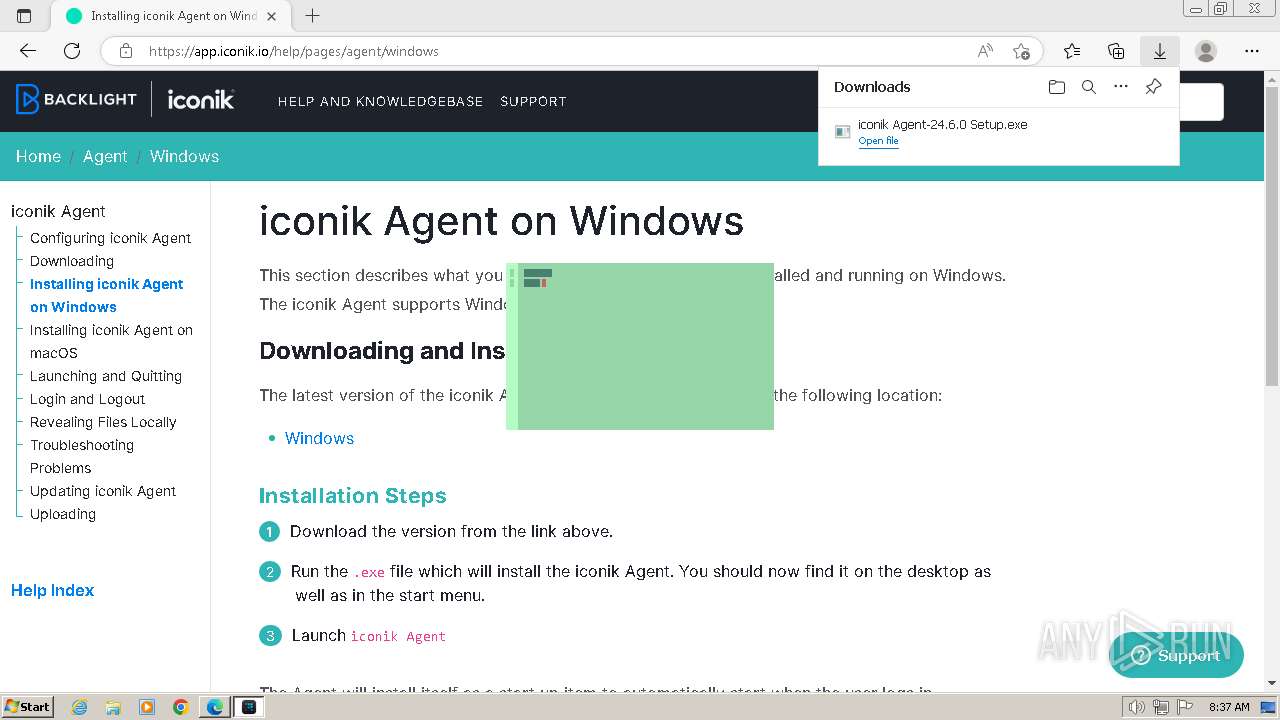
Task: Open more options in Downloads panel
Action: tap(1121, 87)
